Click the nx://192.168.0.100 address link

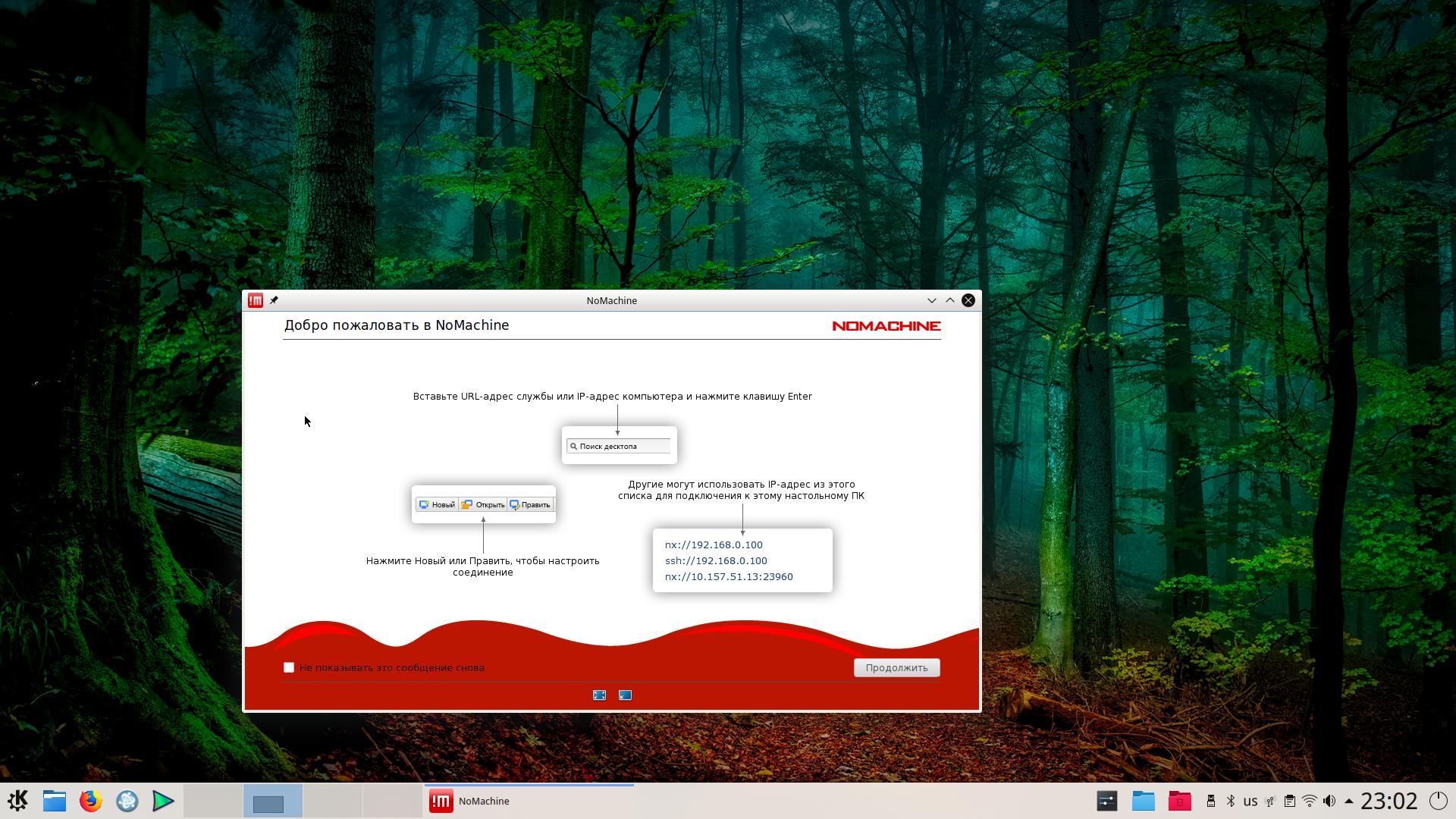(714, 544)
